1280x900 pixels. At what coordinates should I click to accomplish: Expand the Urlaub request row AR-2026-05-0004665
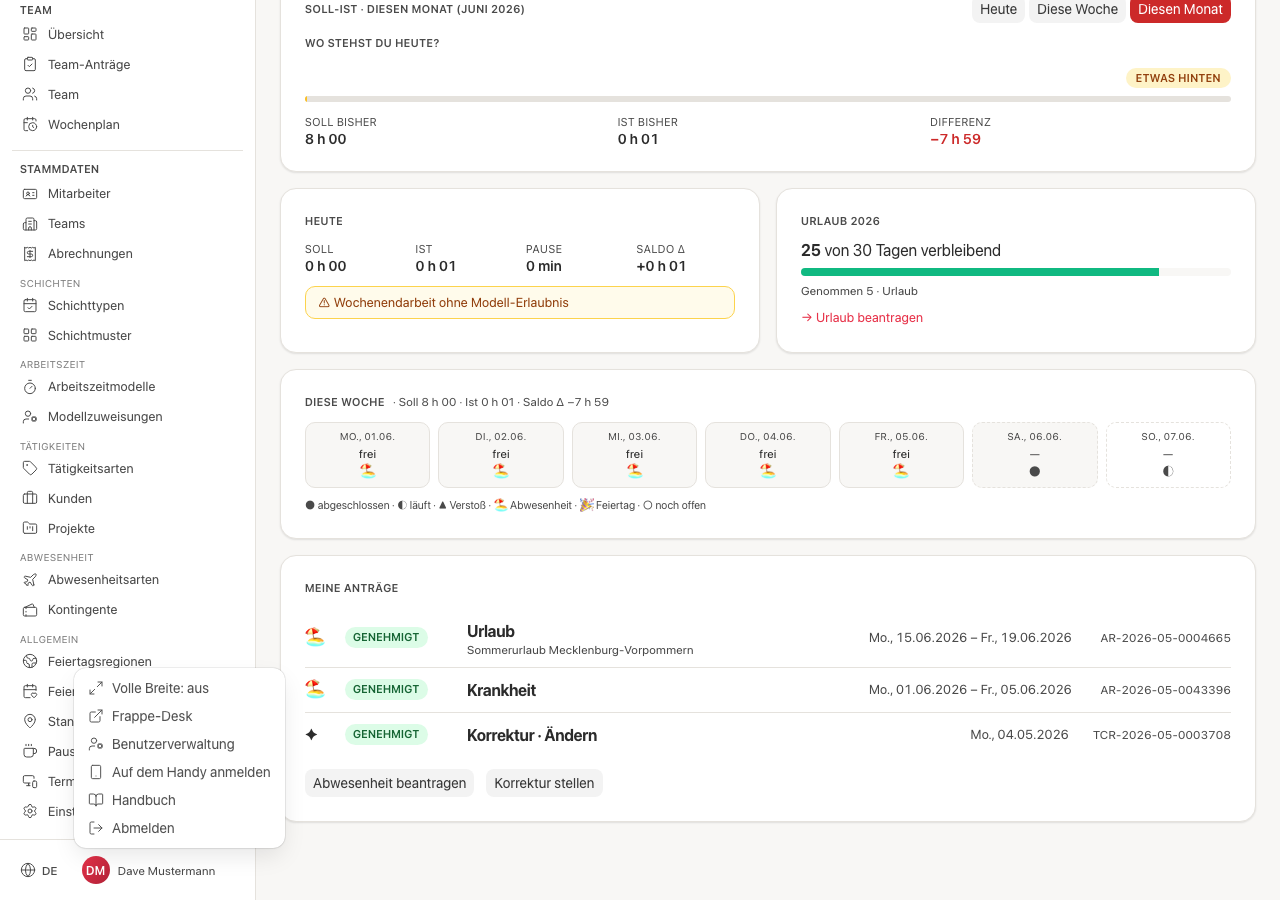pos(767,638)
